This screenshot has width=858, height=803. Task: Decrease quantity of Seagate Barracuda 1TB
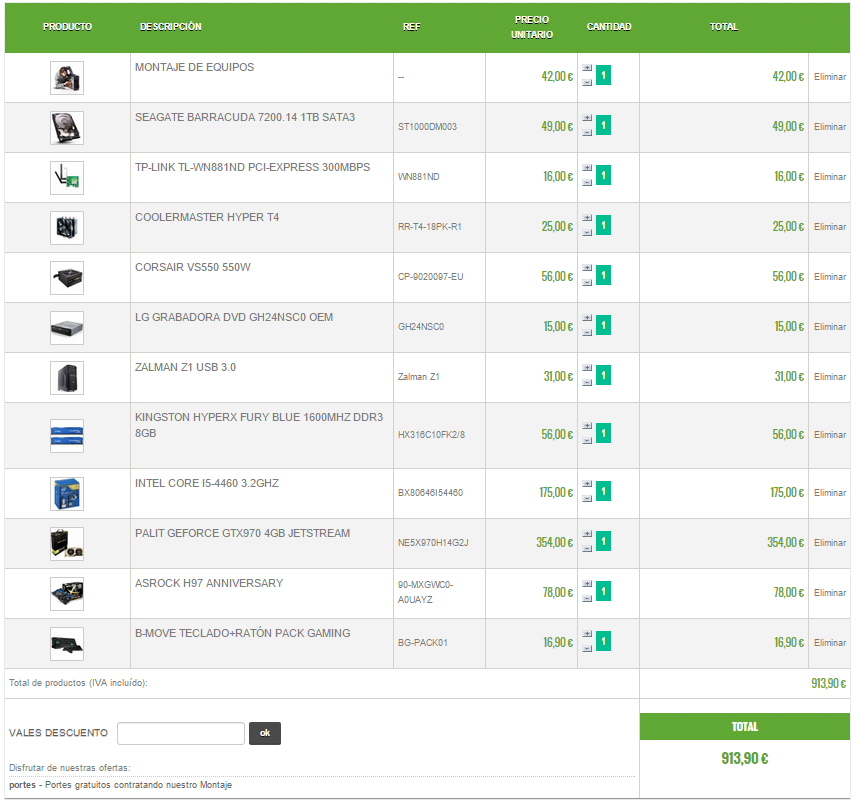(587, 132)
